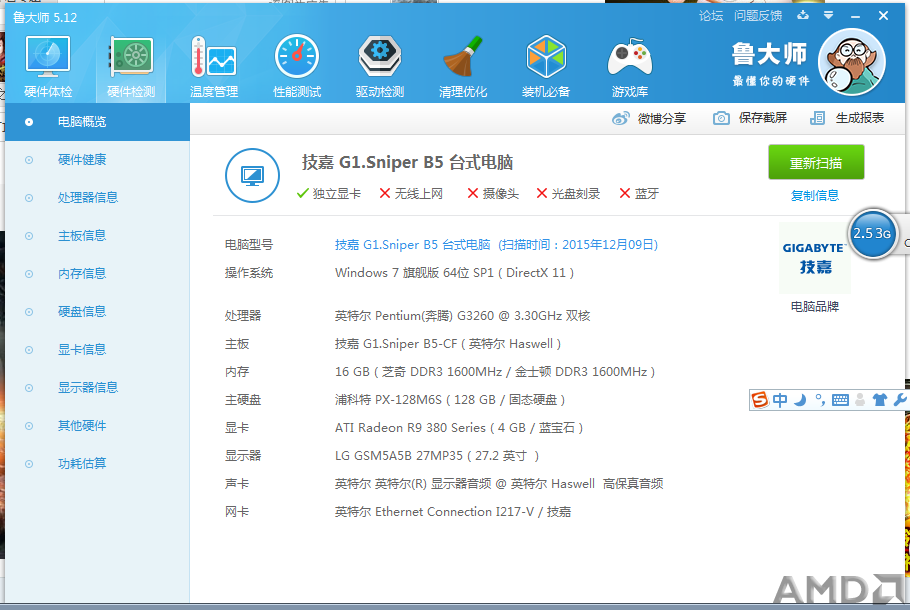Screen dimensions: 910x610
Task: Click the 鲁大师 mascot avatar
Action: pos(852,62)
